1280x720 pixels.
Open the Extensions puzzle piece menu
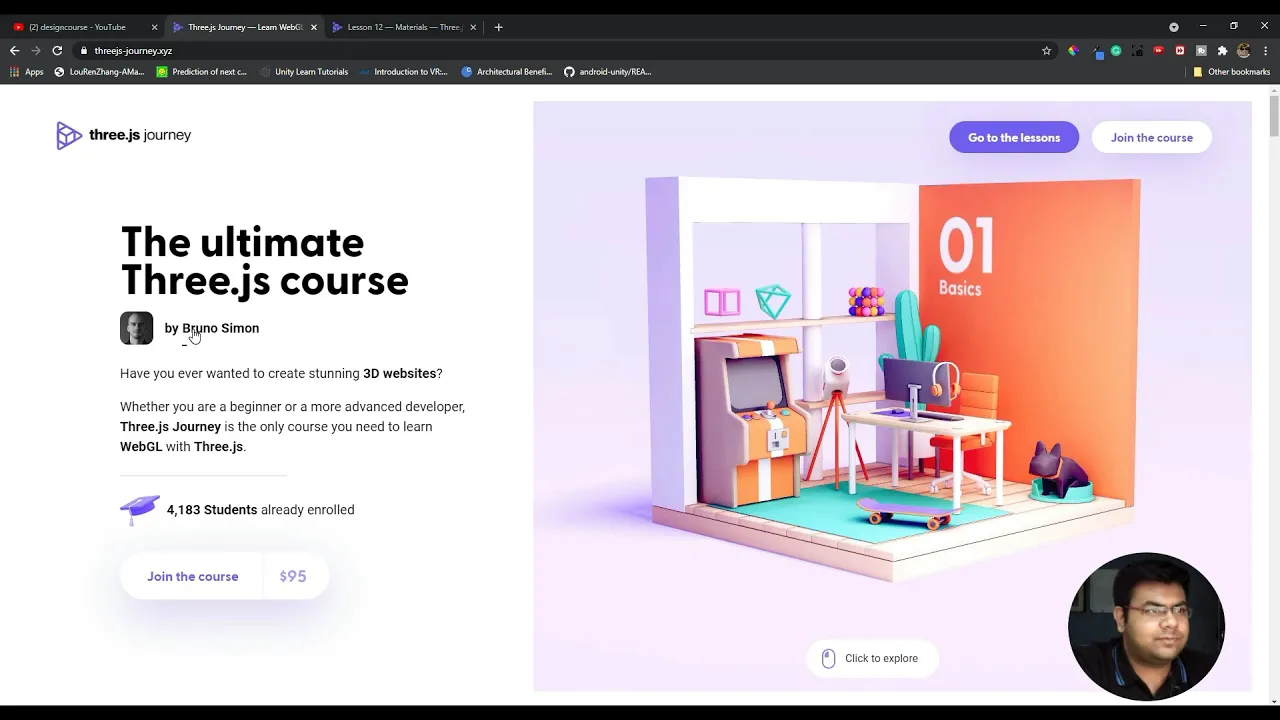(x=1222, y=51)
